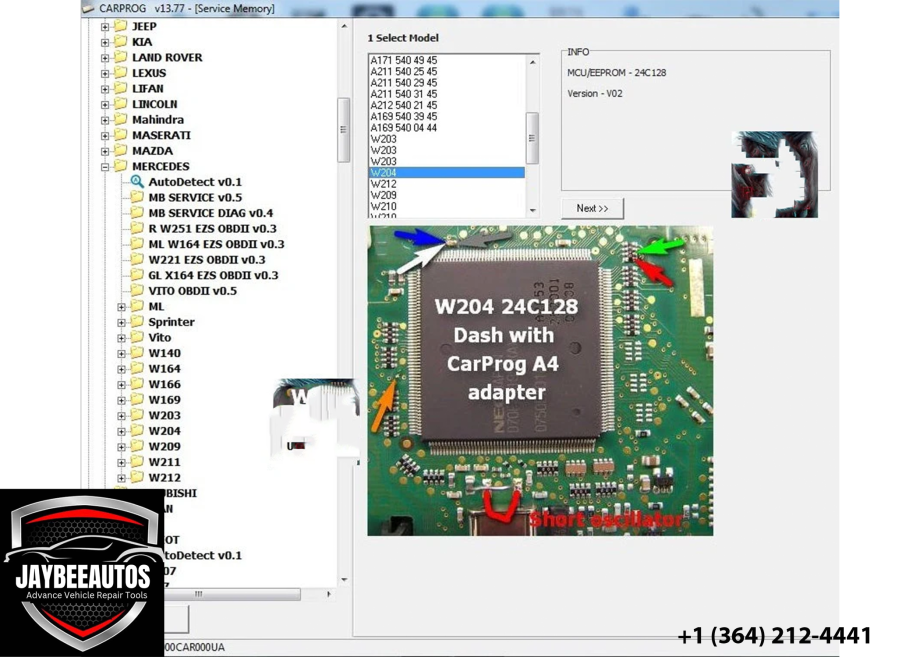Click the GL X164 EZS OBDII folder icon

pos(137,275)
